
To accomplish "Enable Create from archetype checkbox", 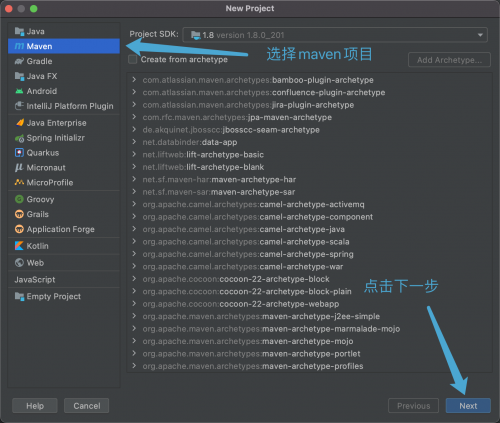I will pyautogui.click(x=133, y=59).
